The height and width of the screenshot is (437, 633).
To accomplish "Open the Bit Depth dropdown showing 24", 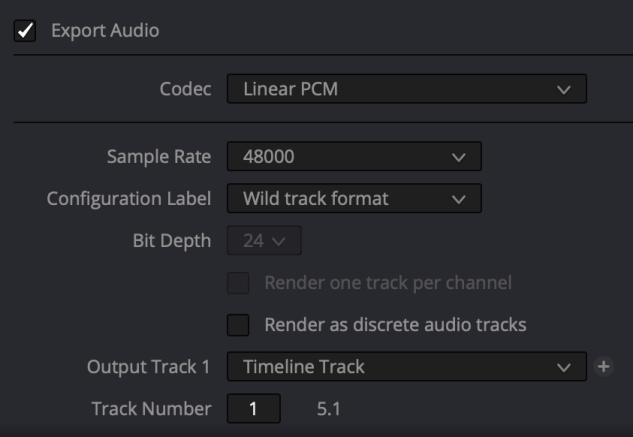I will [x=264, y=241].
